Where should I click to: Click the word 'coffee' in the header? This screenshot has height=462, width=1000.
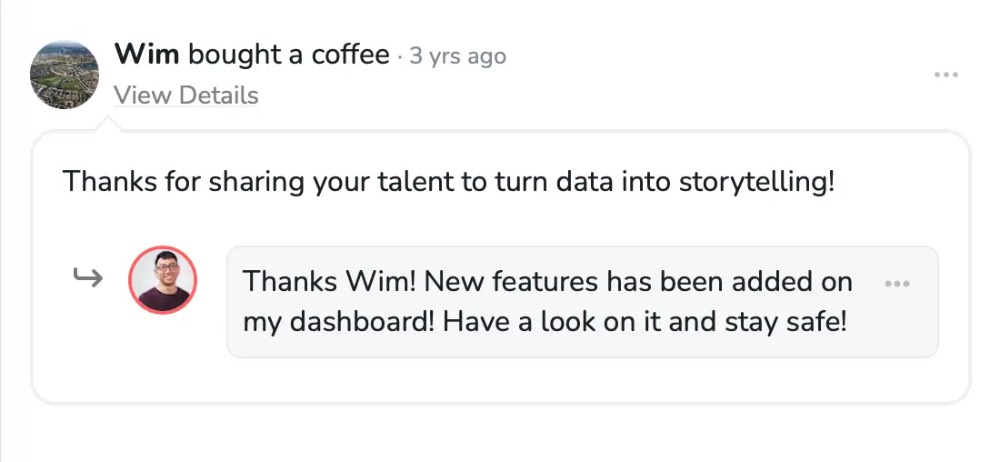350,54
